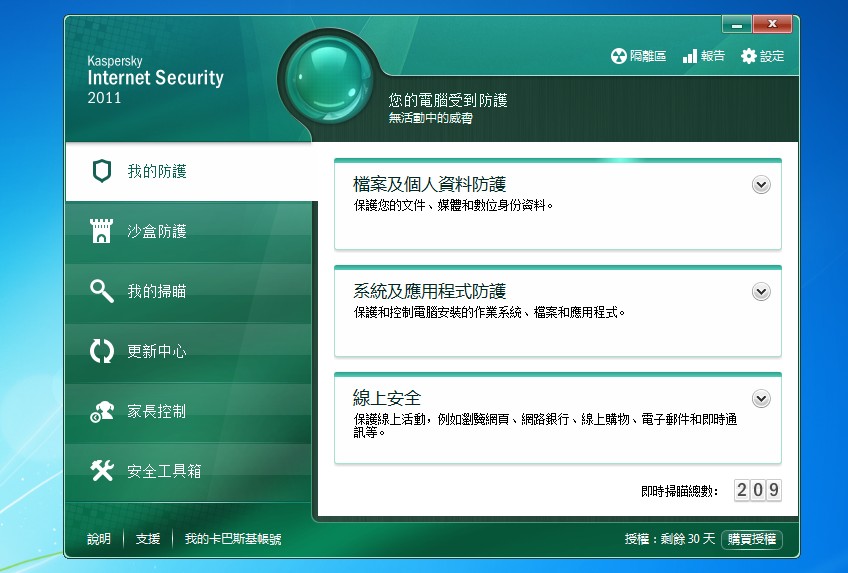Open the 我的防護 tab

191,171
